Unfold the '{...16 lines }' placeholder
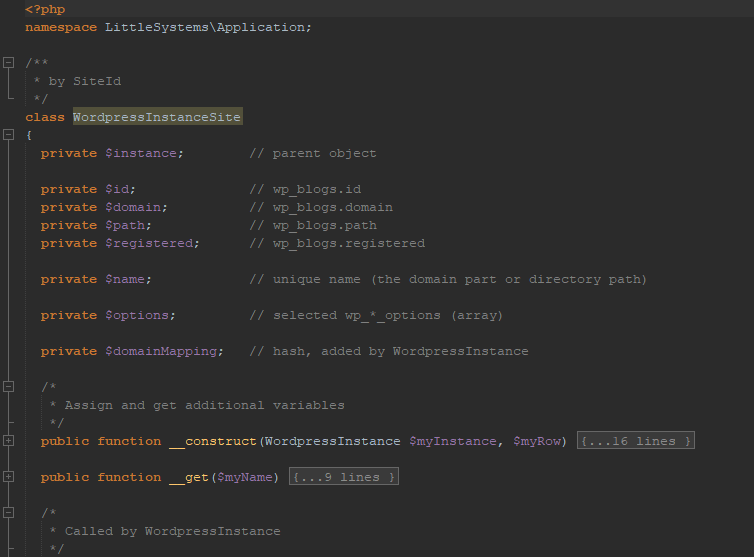The height and width of the screenshot is (557, 754). click(635, 441)
